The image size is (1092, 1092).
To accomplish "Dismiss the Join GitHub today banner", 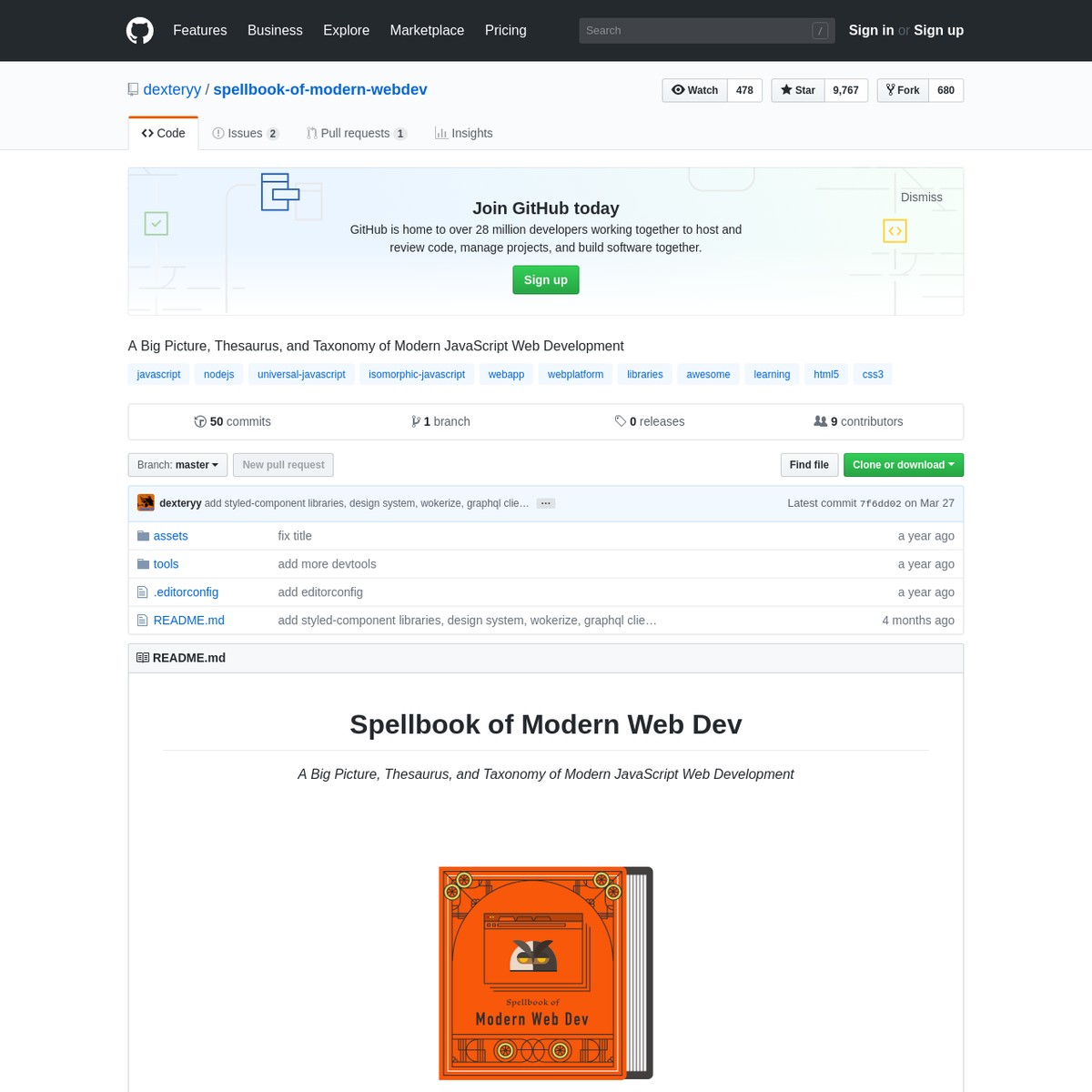I will click(x=922, y=197).
